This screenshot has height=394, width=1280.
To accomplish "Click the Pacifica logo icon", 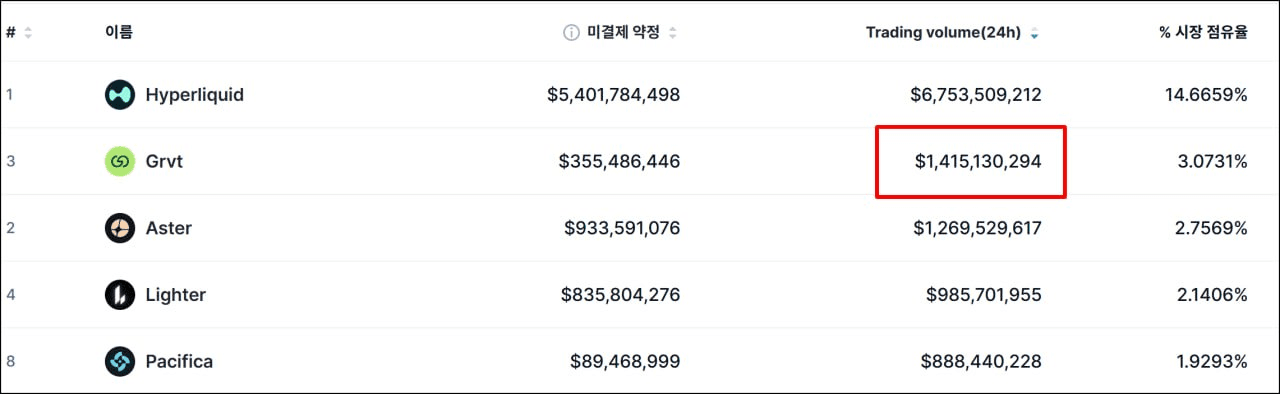I will coord(120,361).
